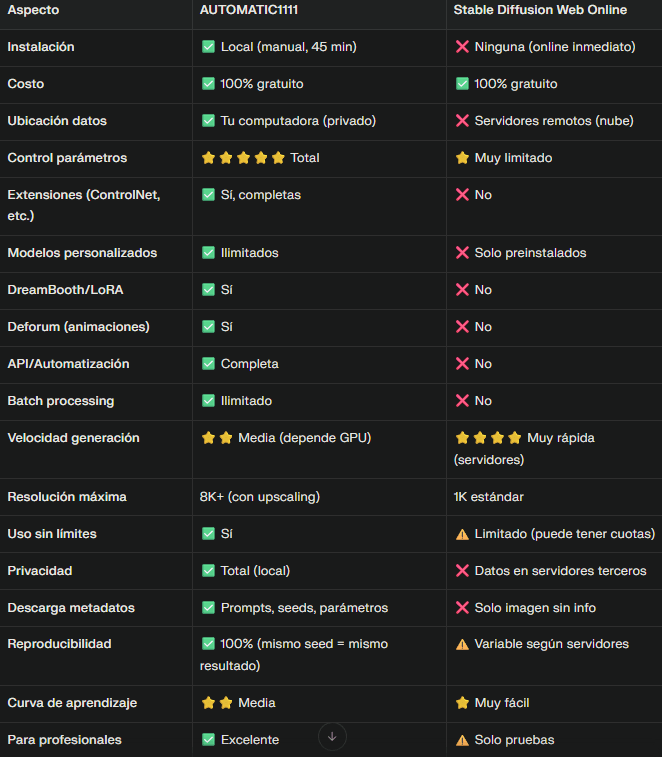Click the Aspecto column header
The image size is (662, 757).
[x=33, y=10]
